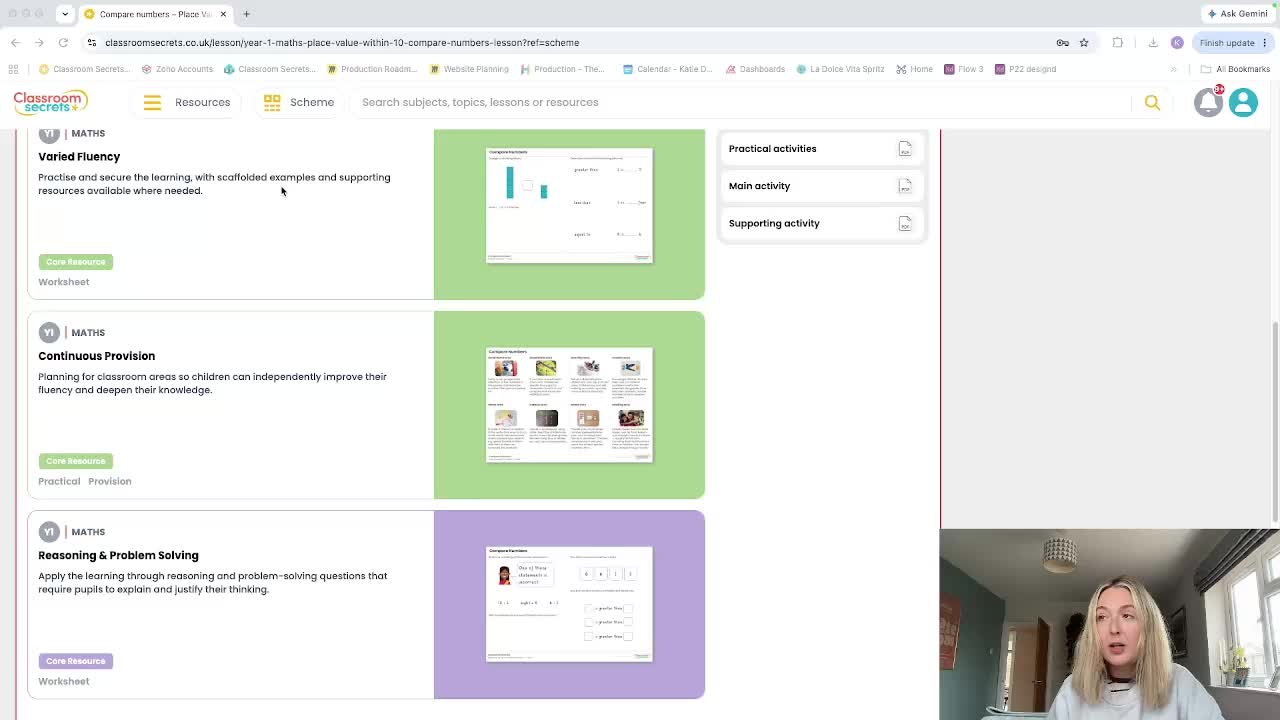The height and width of the screenshot is (720, 1280).
Task: Click the Ask Gemini button
Action: point(1238,14)
